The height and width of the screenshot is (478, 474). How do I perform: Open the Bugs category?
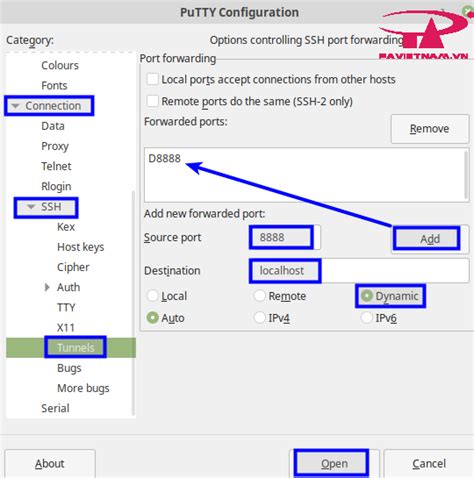coord(69,368)
